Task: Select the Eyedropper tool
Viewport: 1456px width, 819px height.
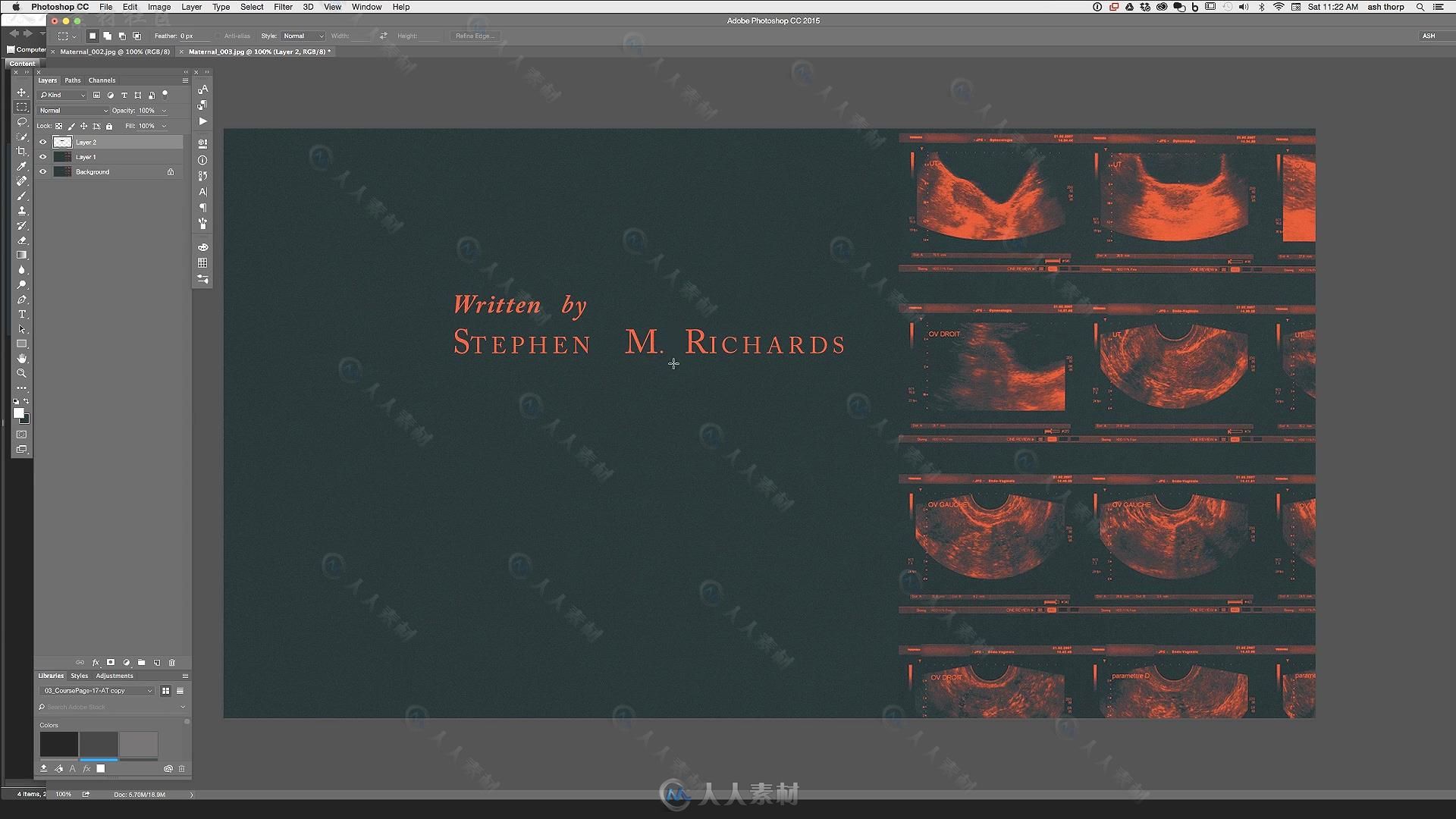Action: click(x=22, y=166)
